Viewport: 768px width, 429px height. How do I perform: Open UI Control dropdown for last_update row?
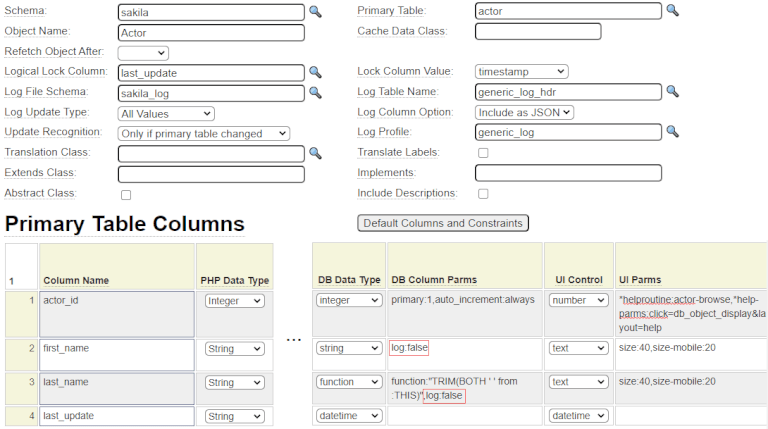578,416
